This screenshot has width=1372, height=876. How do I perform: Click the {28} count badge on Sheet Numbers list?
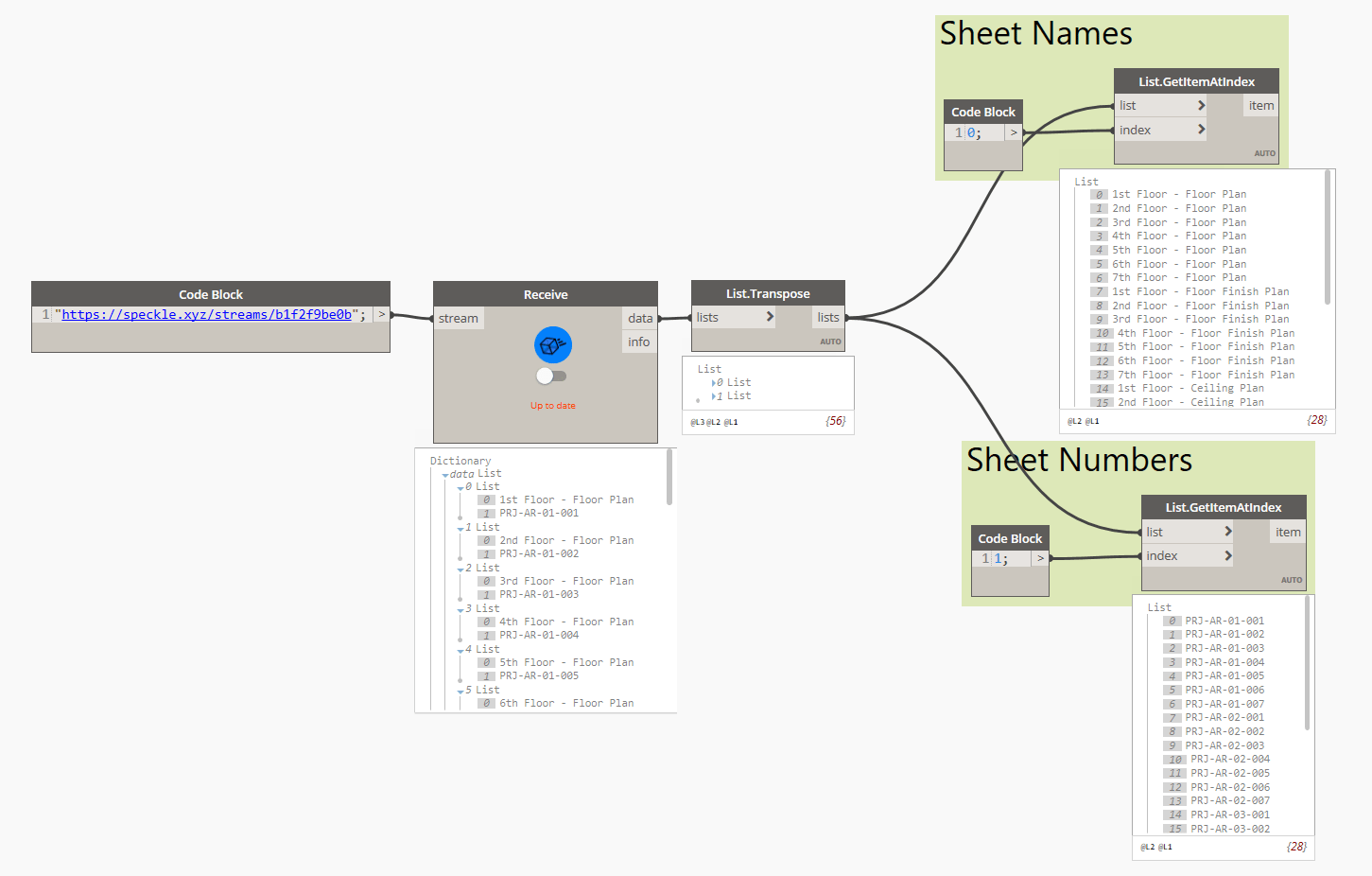[x=1296, y=847]
